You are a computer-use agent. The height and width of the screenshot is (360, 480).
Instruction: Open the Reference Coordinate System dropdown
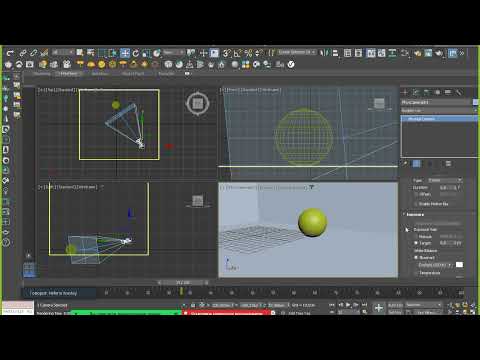(174, 52)
